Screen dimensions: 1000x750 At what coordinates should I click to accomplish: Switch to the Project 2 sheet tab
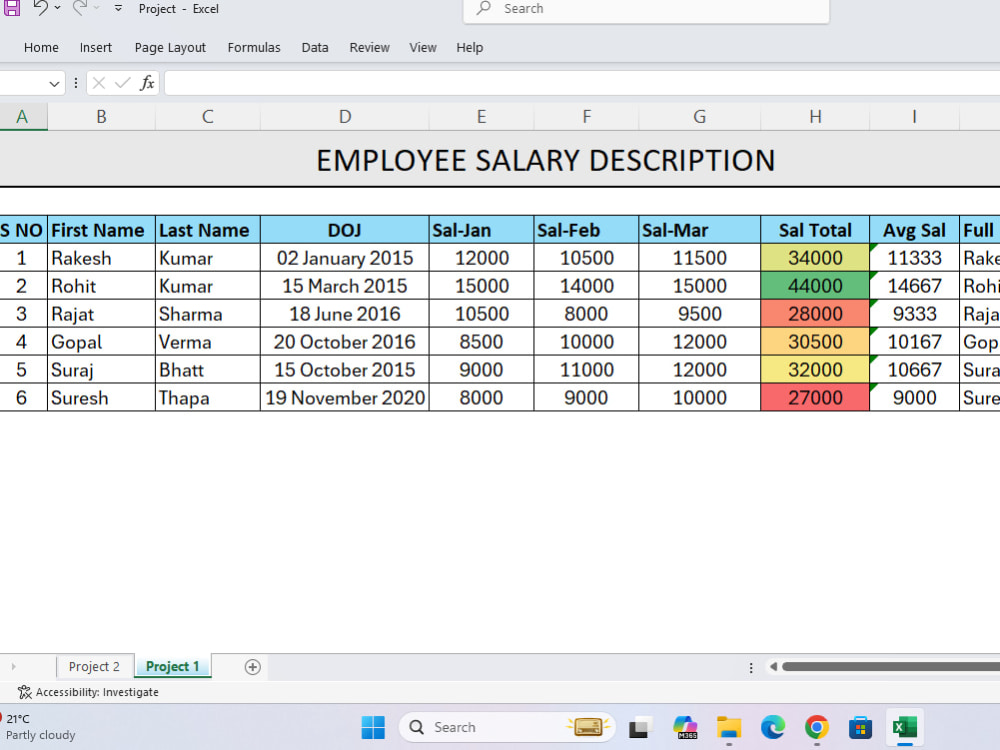[94, 666]
